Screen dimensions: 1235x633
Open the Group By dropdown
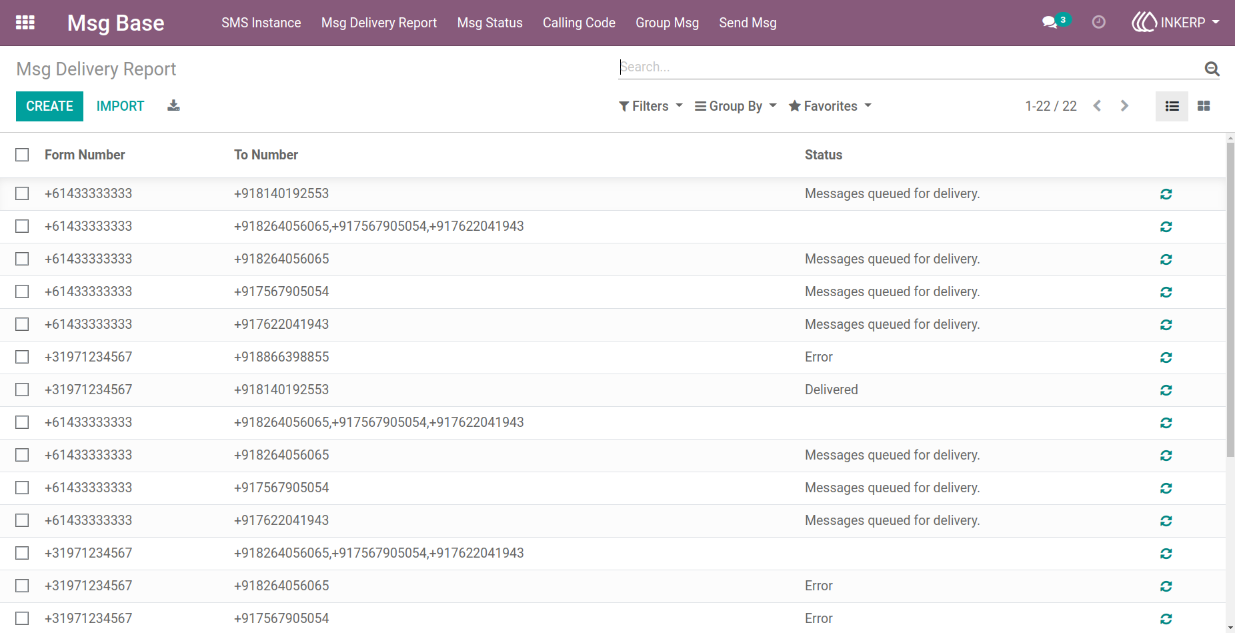[x=735, y=106]
